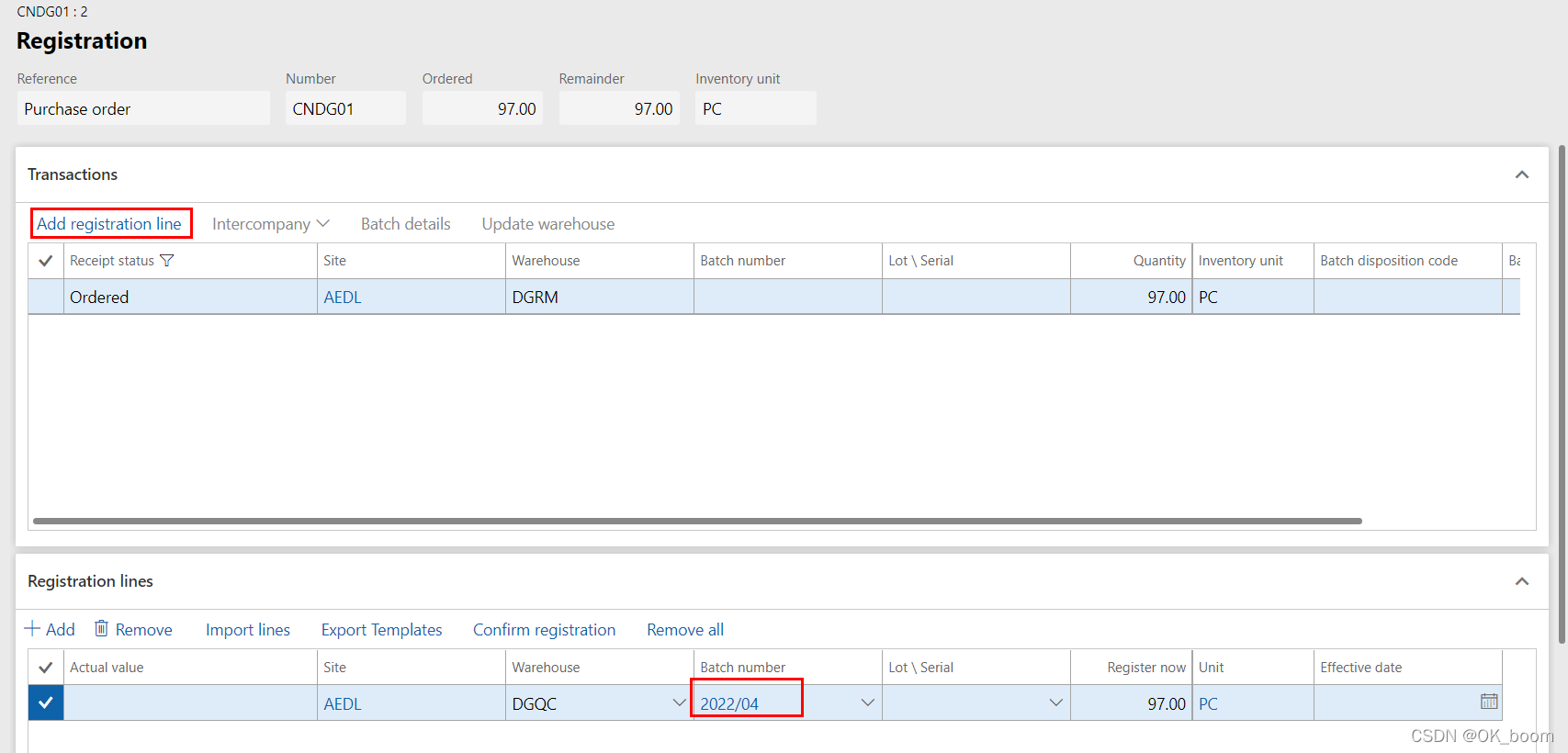The image size is (1568, 753).
Task: Click PC inventory unit cell in Transactions grid
Action: pos(1253,297)
